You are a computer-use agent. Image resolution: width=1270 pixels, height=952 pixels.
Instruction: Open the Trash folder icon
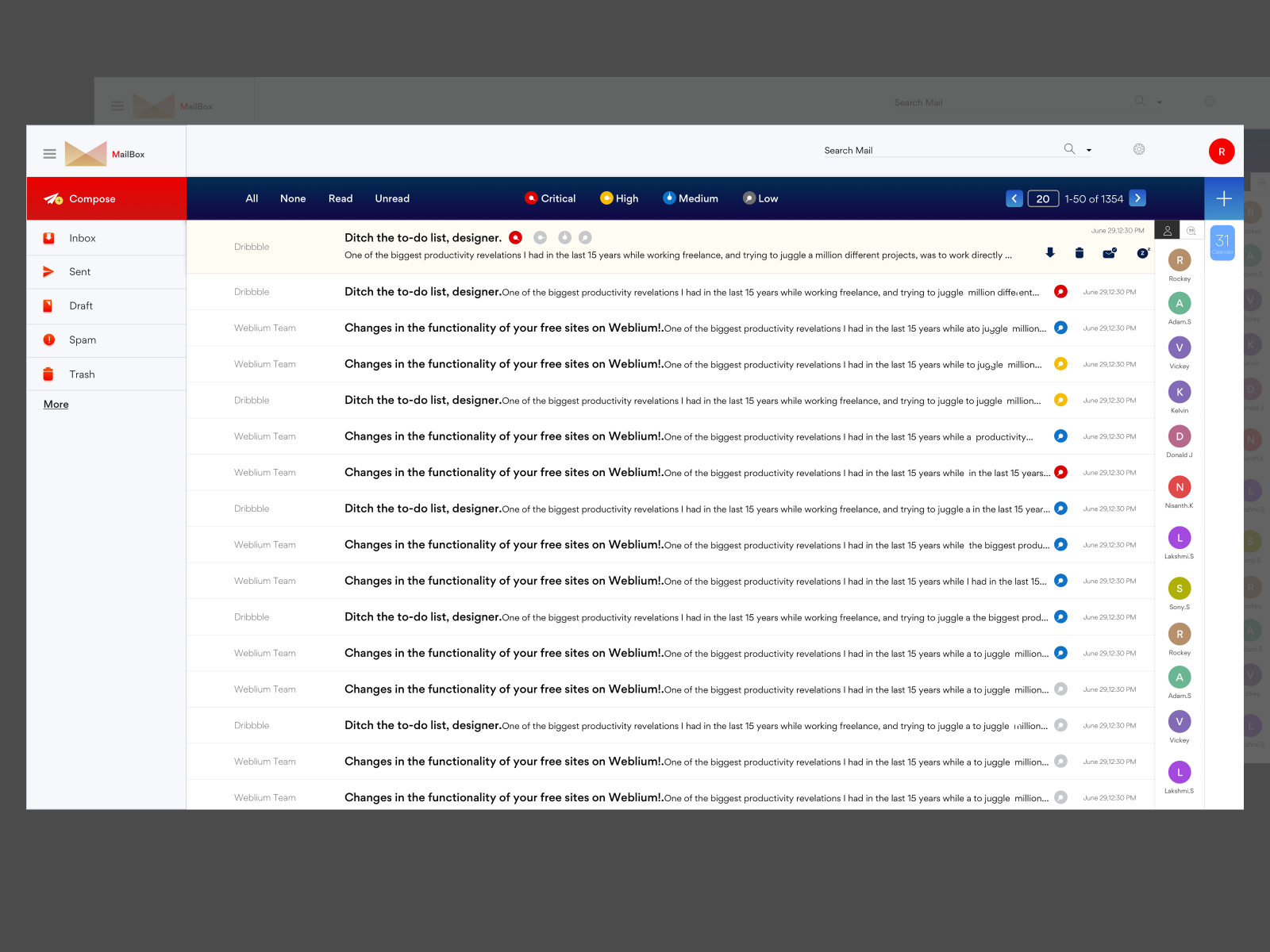(x=48, y=374)
